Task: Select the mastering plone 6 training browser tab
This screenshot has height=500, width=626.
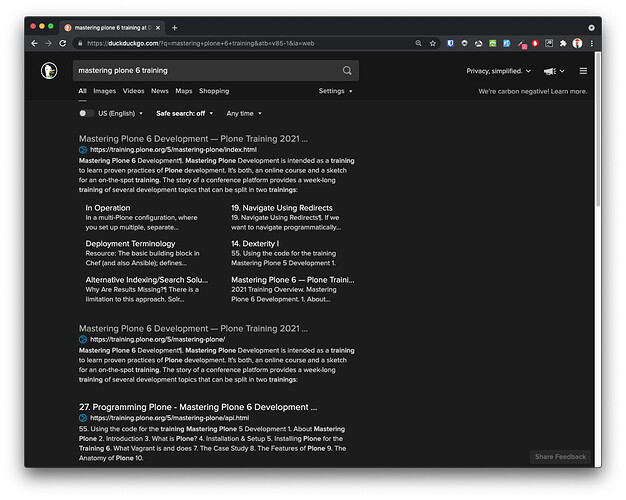Action: (x=112, y=28)
